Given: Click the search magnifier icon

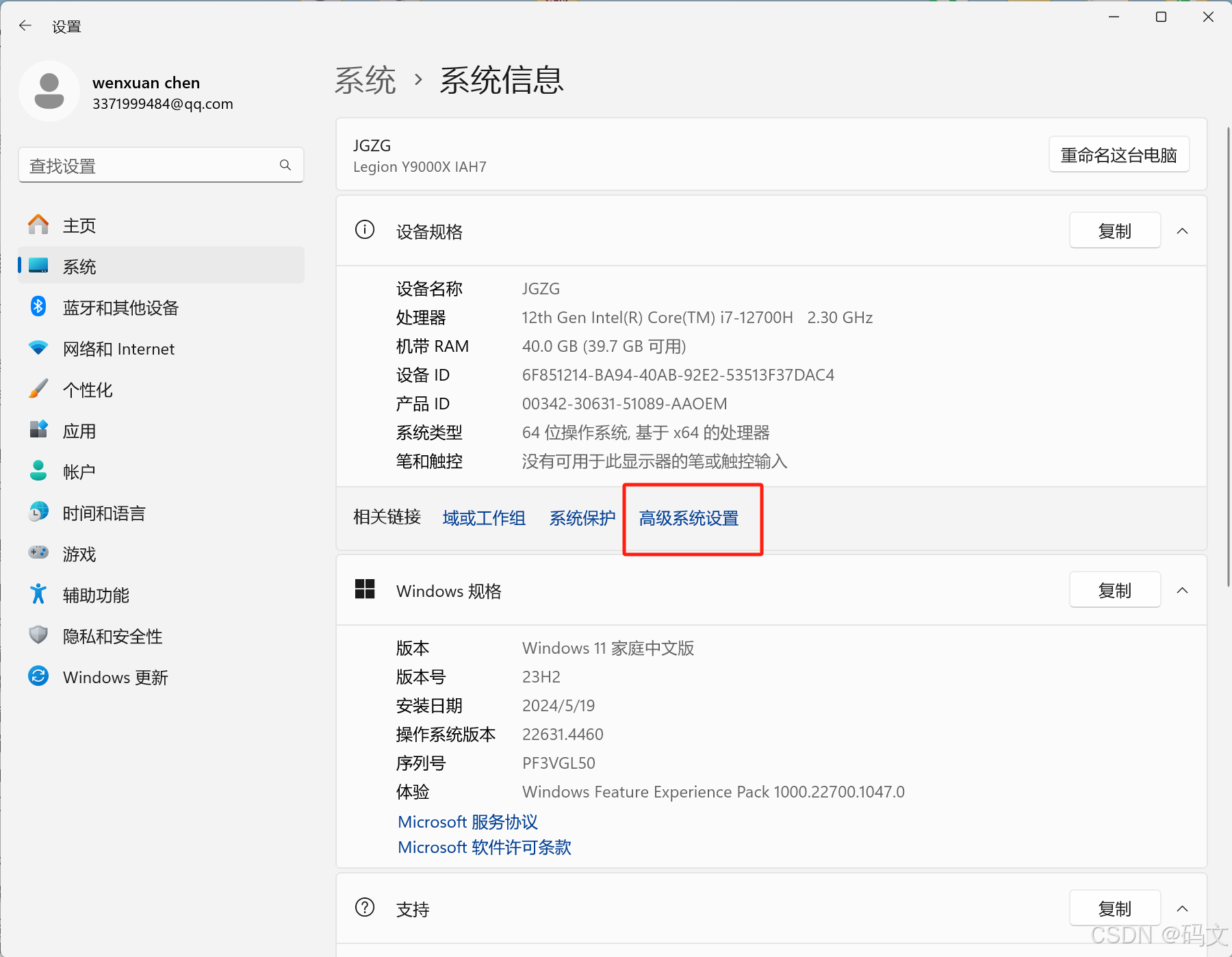Looking at the screenshot, I should point(285,165).
